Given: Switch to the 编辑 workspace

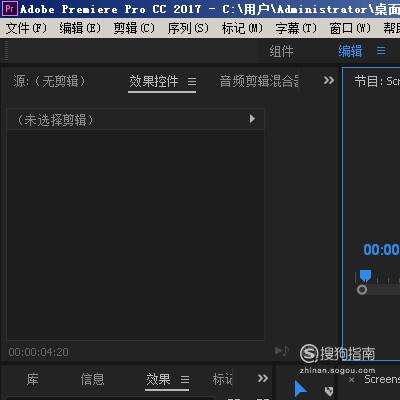Looking at the screenshot, I should (x=350, y=51).
